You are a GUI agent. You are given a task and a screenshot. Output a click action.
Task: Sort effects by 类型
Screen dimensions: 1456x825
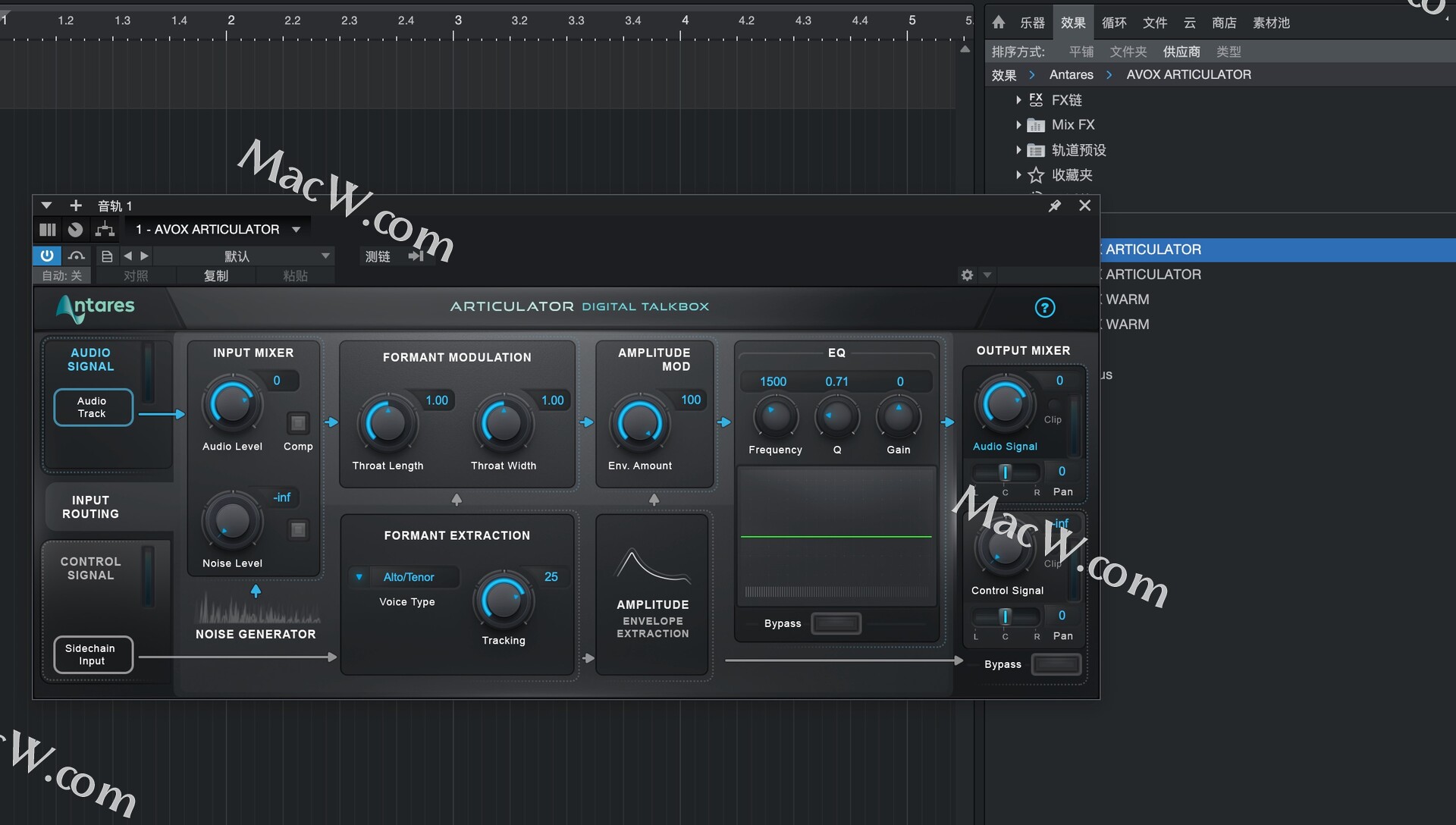pos(1228,52)
